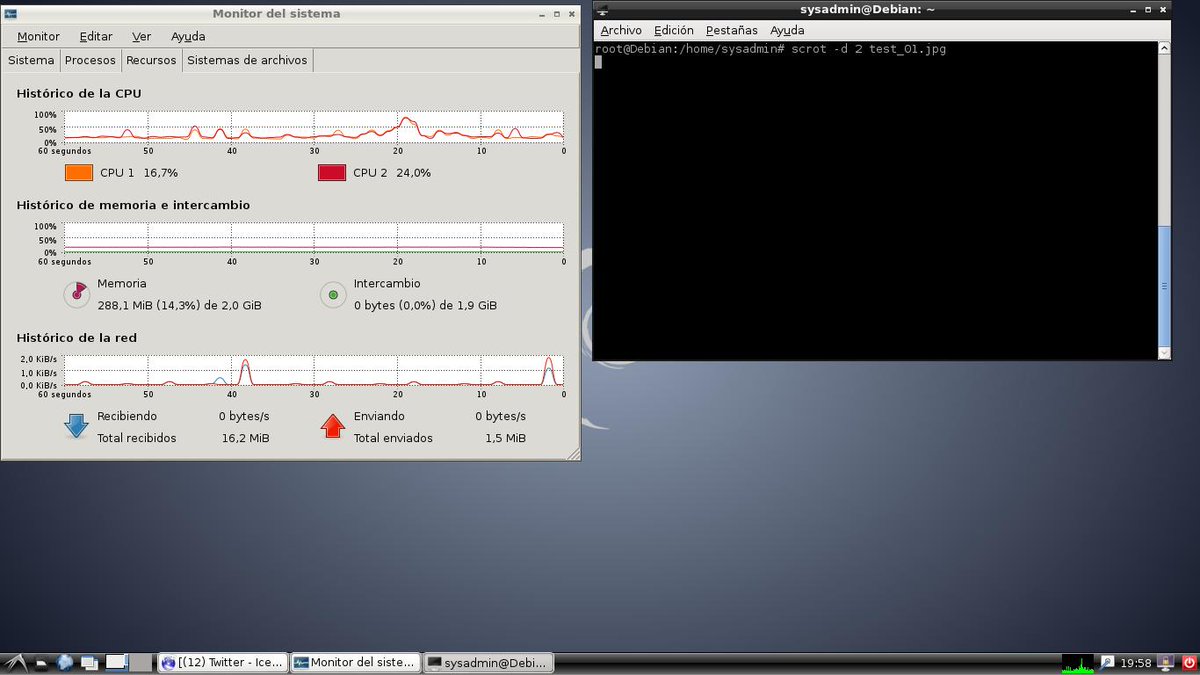Activate Monitor del sistema taskbar button
The height and width of the screenshot is (675, 1200).
pos(355,662)
